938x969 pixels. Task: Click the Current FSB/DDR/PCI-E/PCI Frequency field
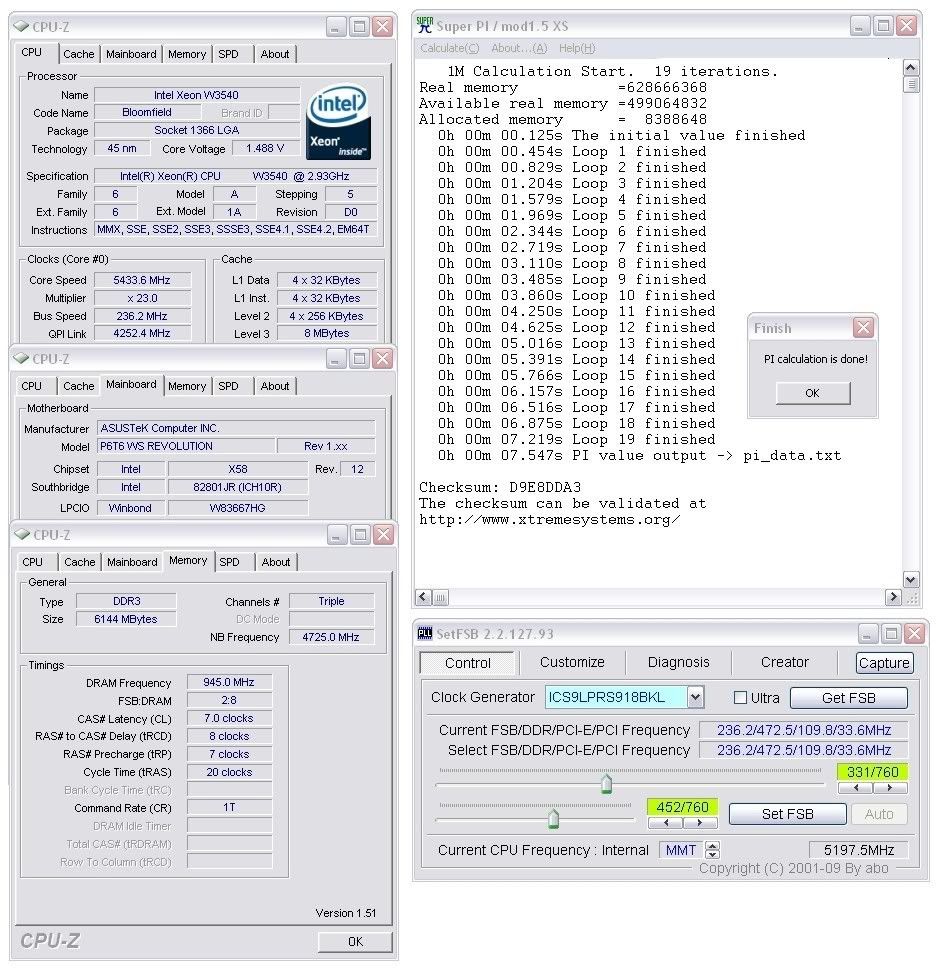click(803, 730)
